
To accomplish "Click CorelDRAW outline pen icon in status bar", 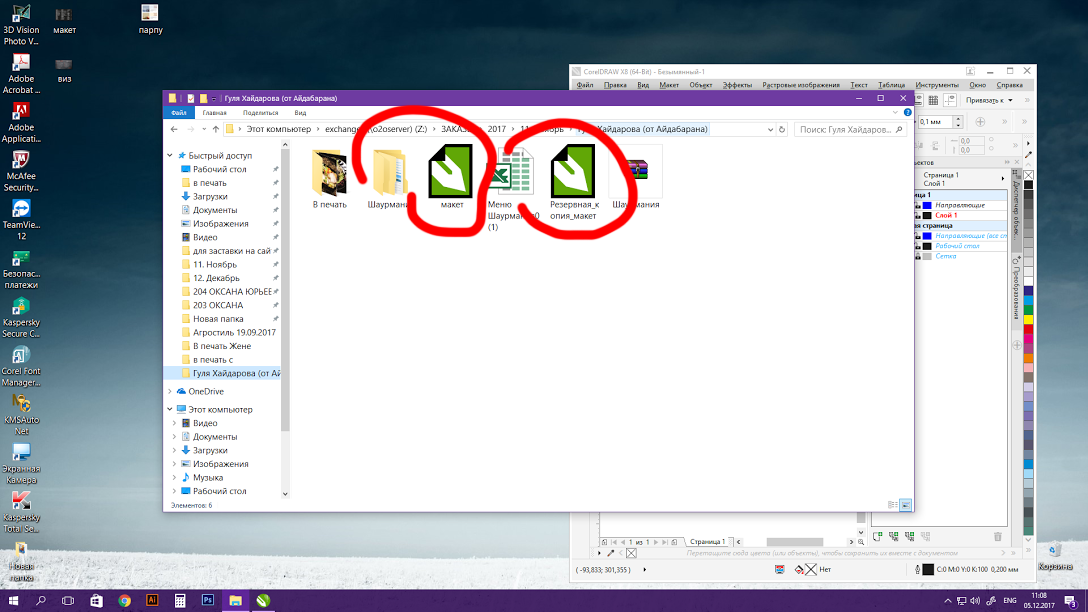I will point(917,570).
